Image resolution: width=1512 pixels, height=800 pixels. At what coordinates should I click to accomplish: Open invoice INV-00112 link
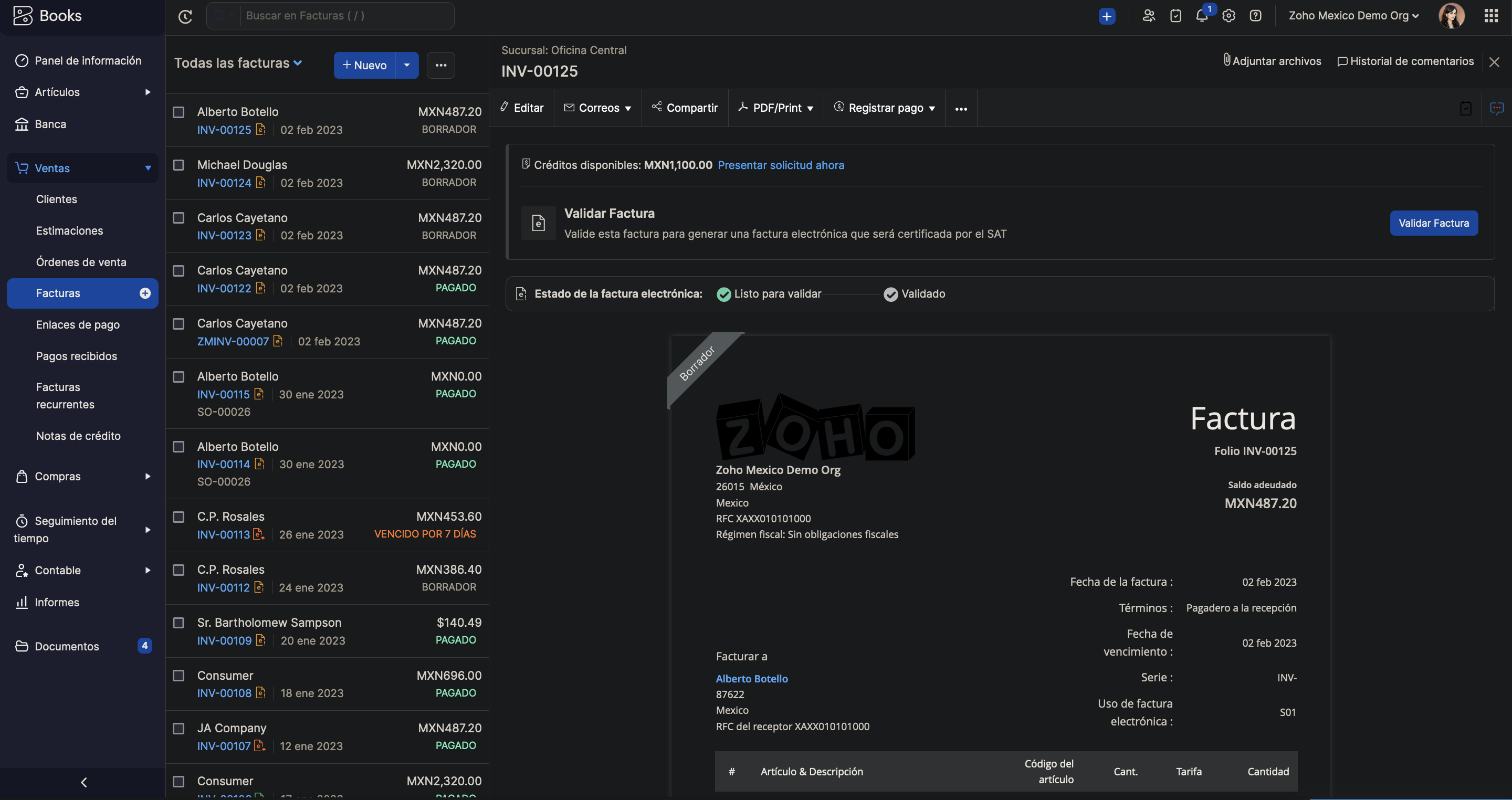click(223, 587)
